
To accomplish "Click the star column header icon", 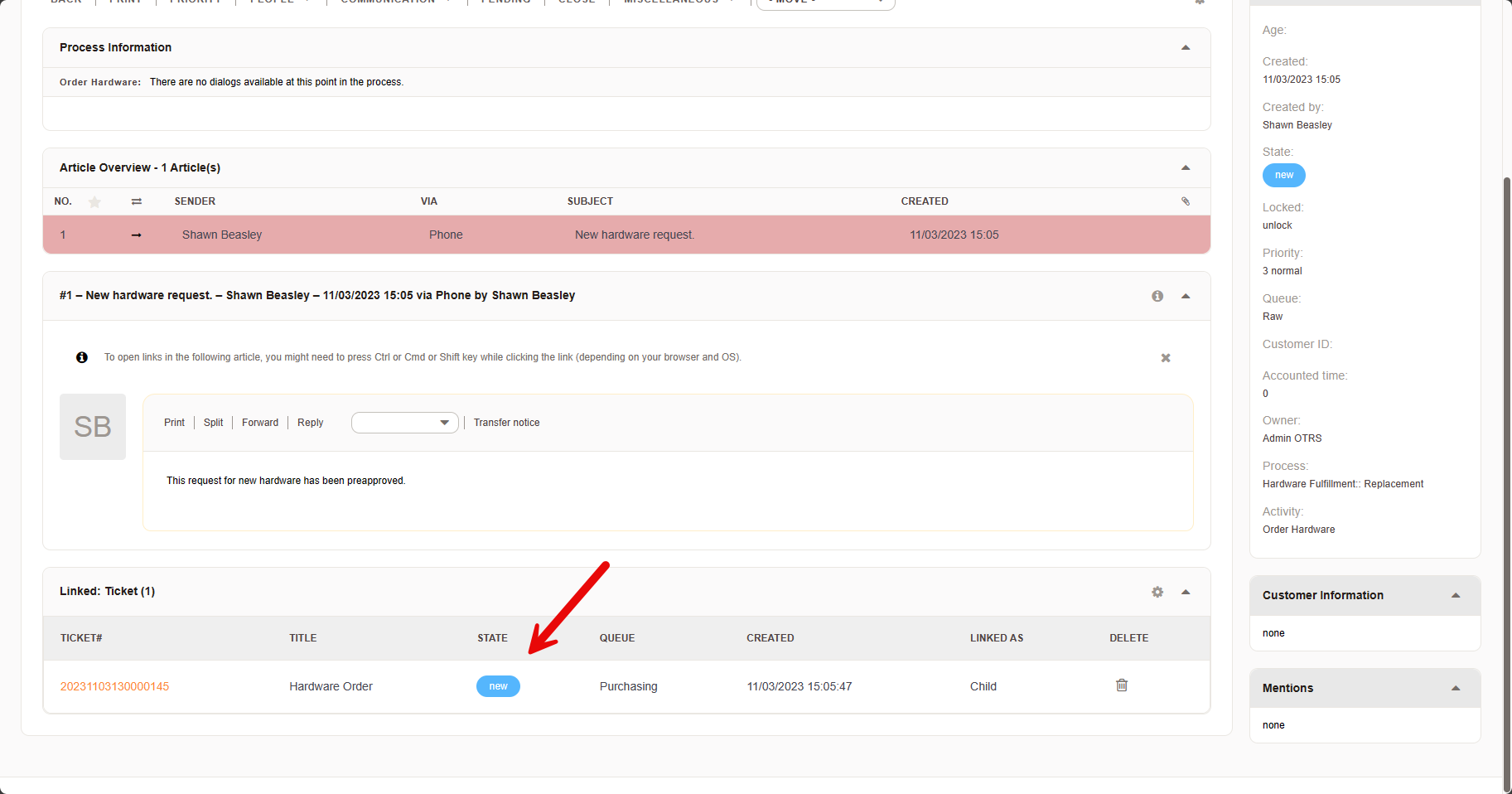I will 95,201.
